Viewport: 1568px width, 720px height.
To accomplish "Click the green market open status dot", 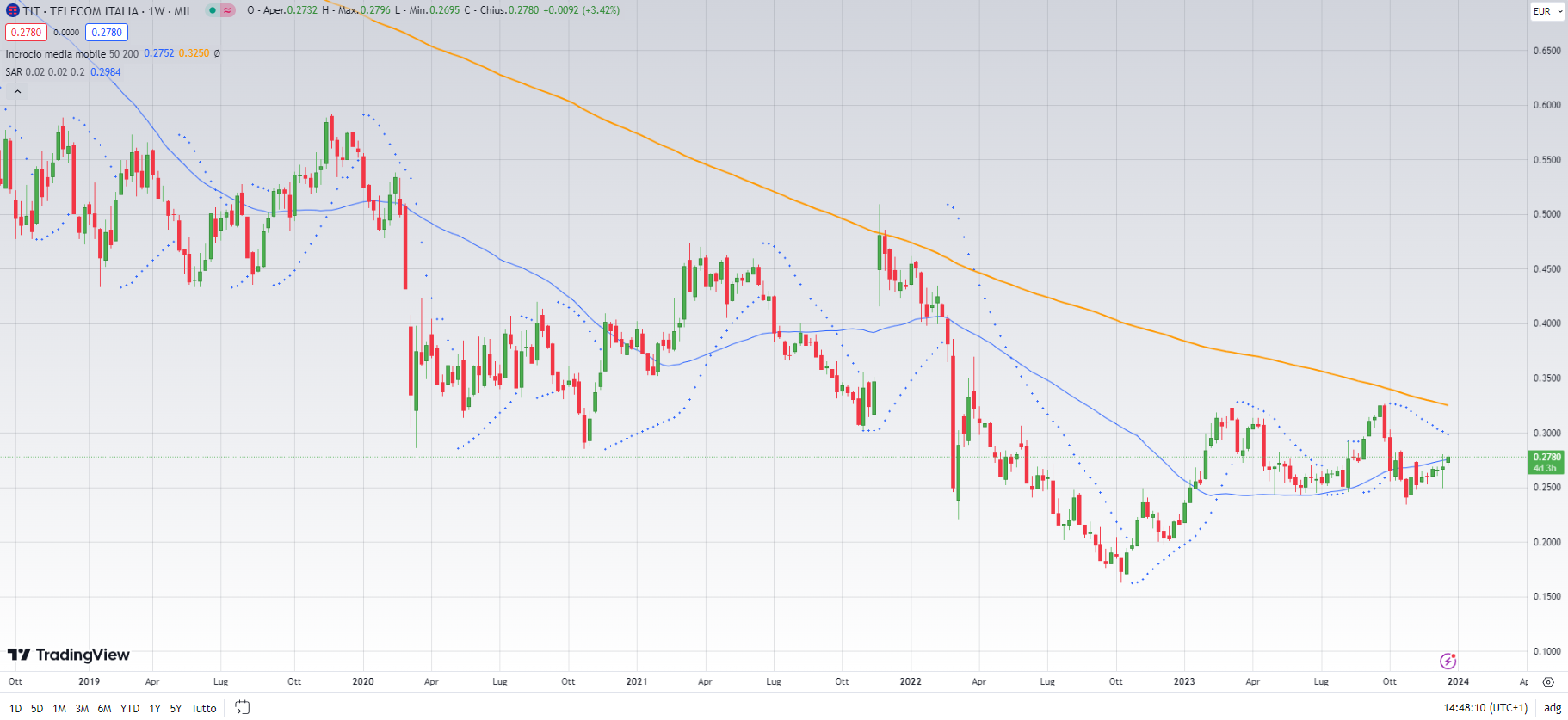I will coord(213,10).
